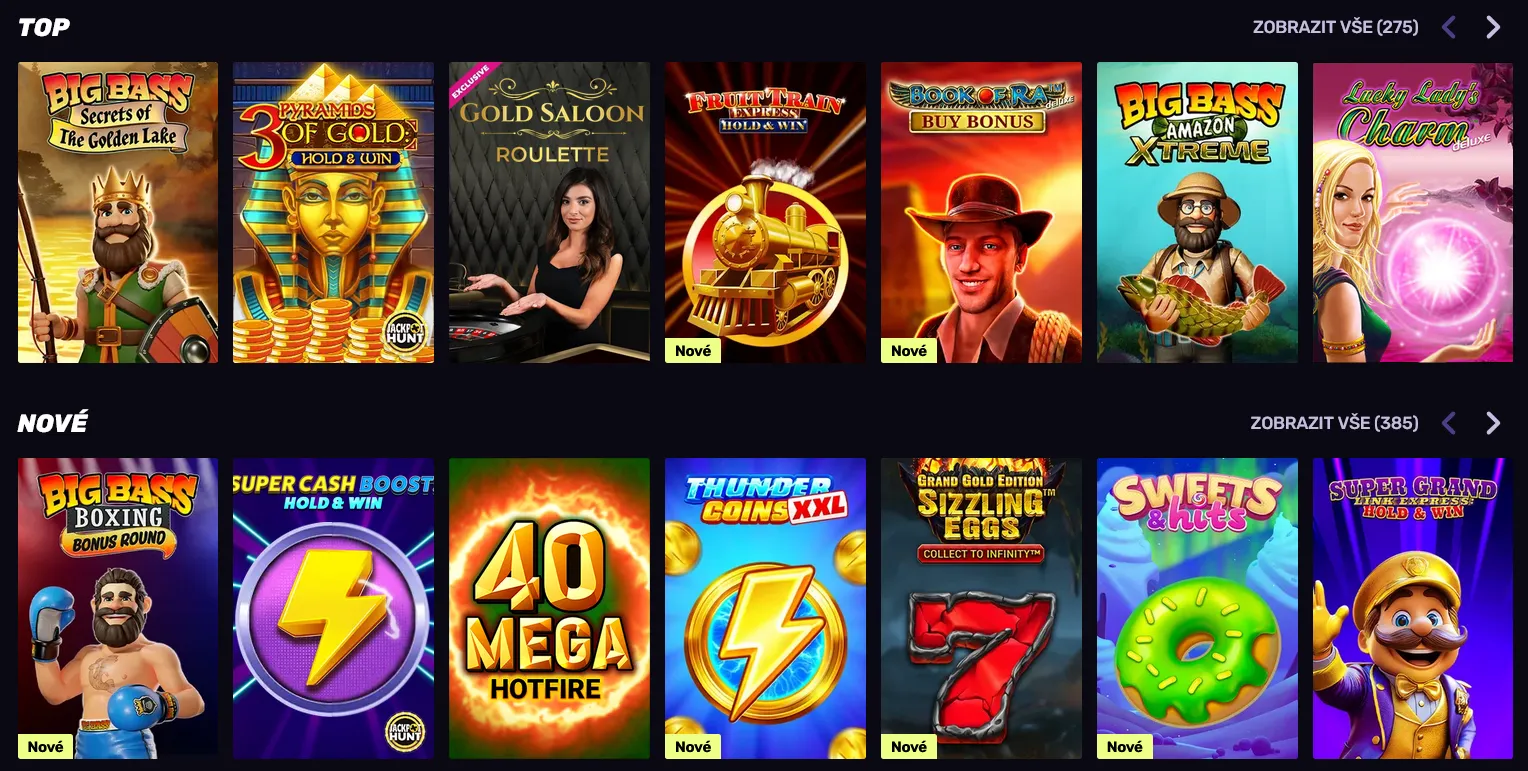This screenshot has width=1528, height=771.
Task: Show next games in NOVÉ row
Action: coord(1493,423)
